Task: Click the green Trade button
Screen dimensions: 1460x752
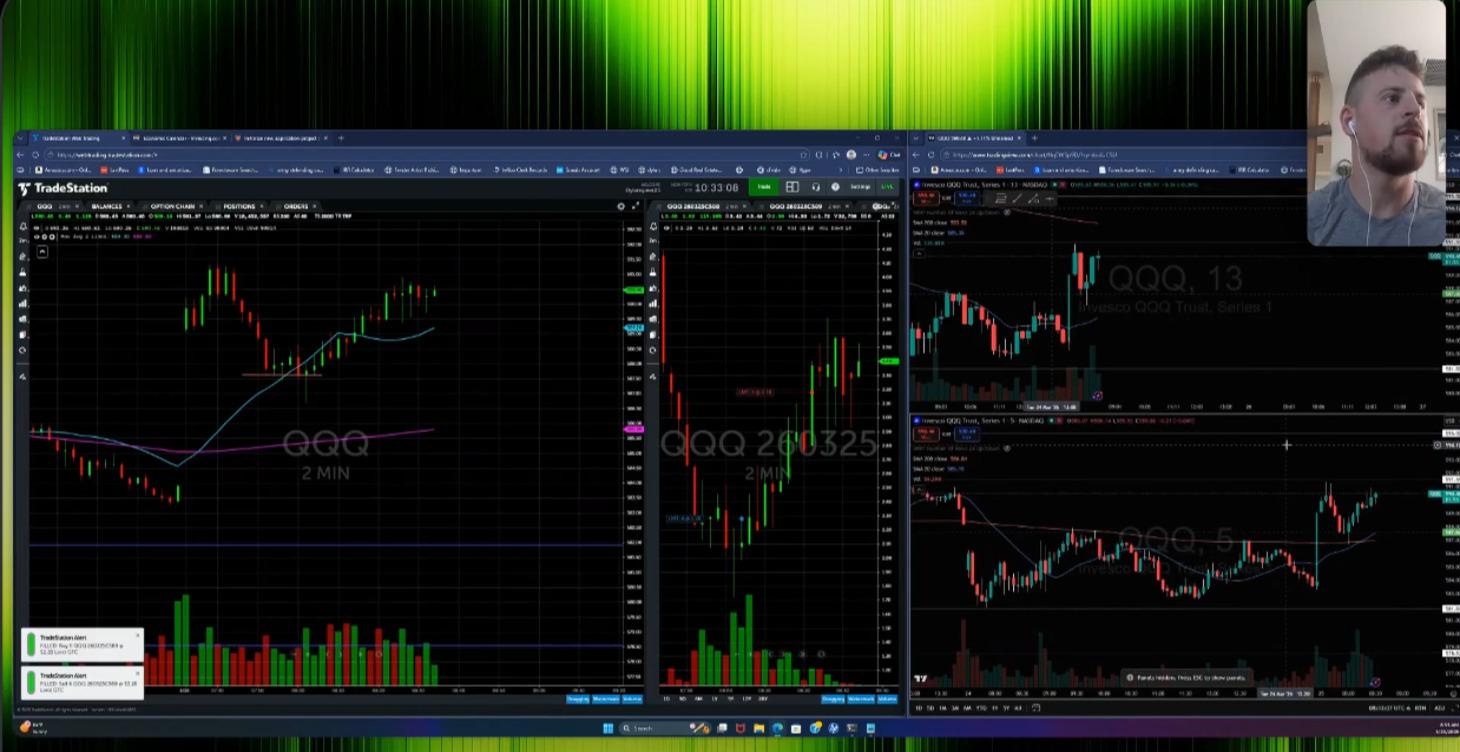Action: (764, 187)
